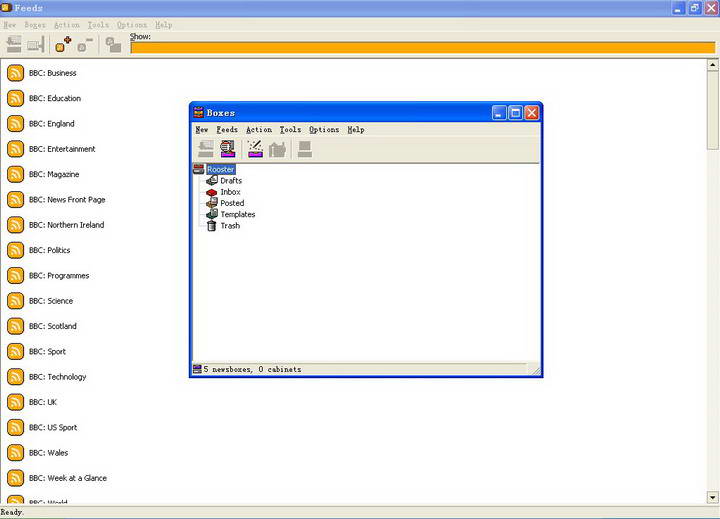Open the Drafts newsbox
This screenshot has width=720, height=519.
point(231,181)
